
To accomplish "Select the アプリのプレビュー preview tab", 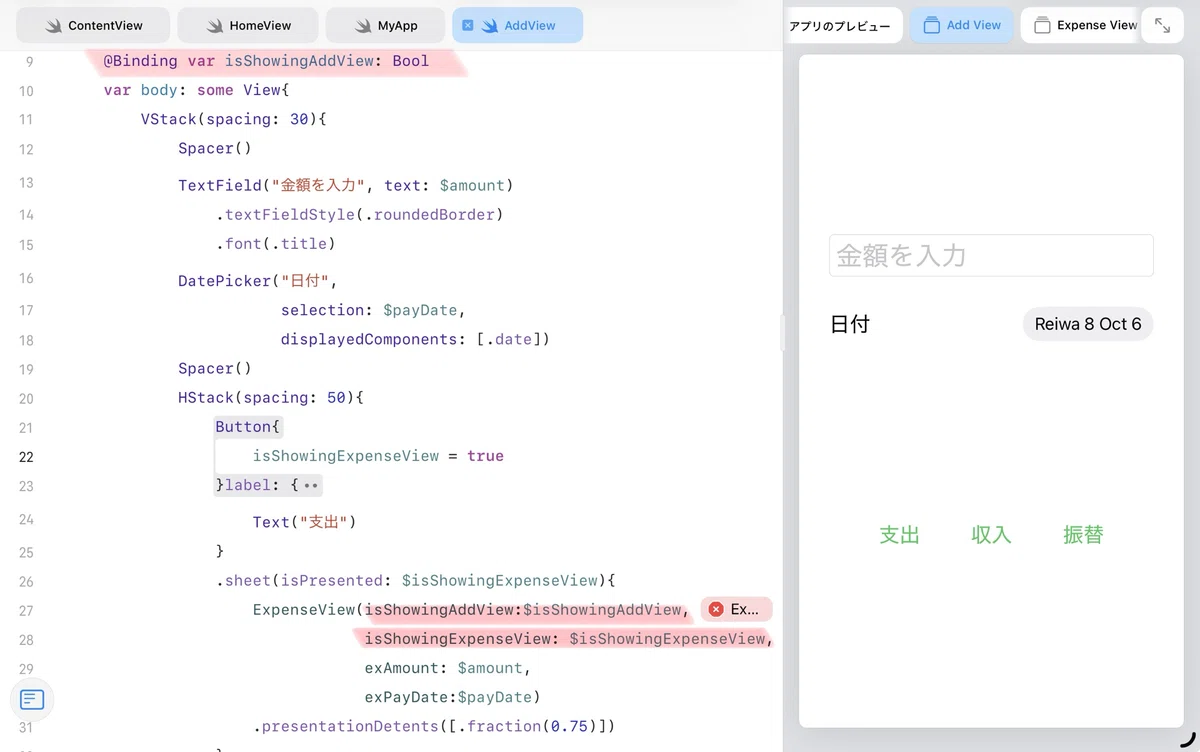I will tap(843, 25).
